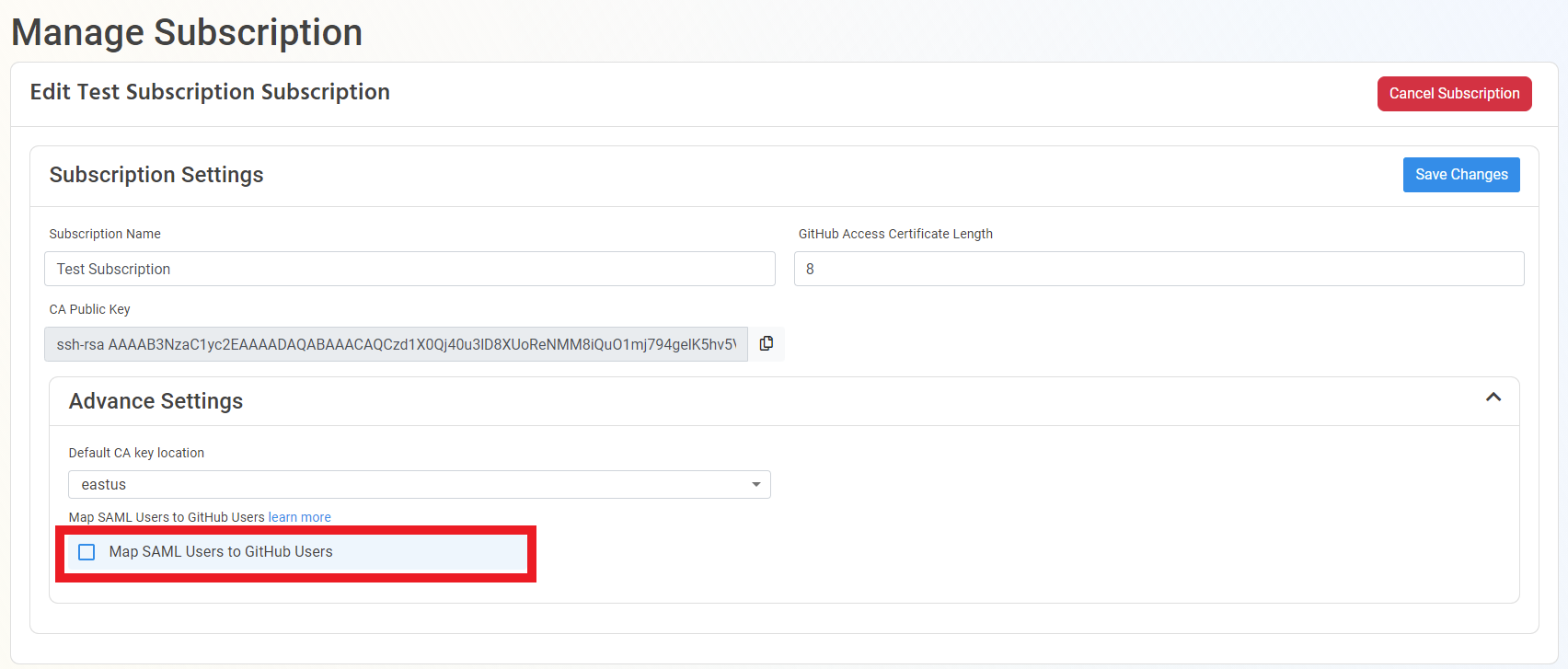
Task: Edit the Subscription Name field
Action: click(409, 269)
